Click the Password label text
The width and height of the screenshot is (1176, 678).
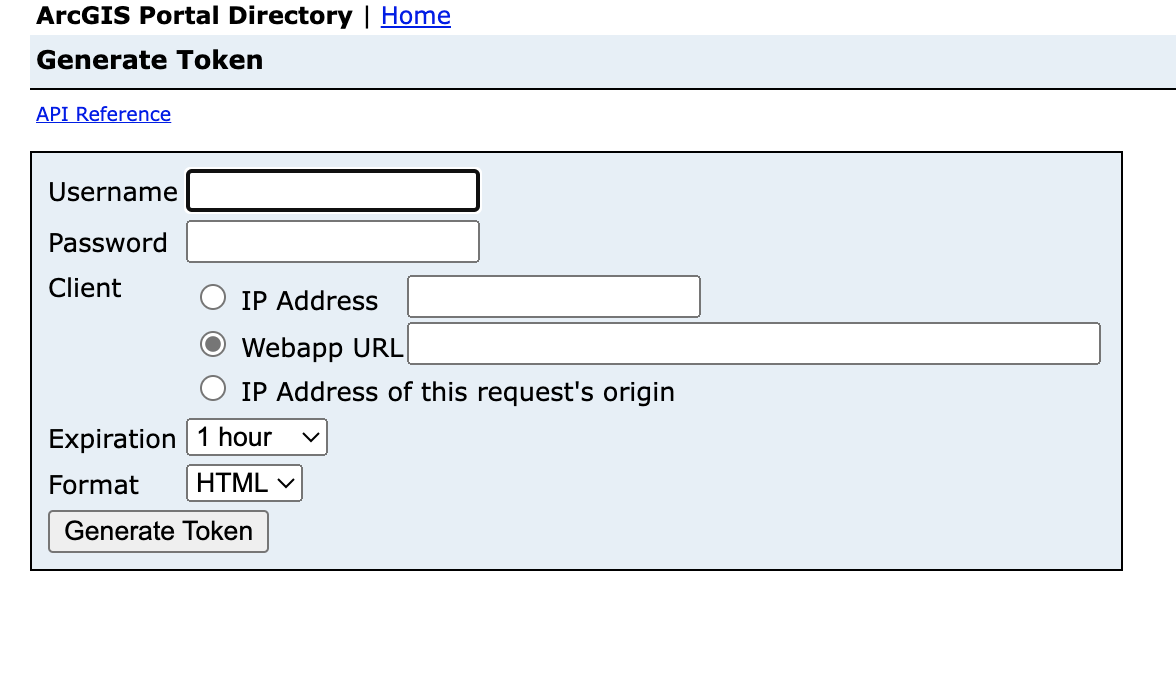[x=108, y=243]
